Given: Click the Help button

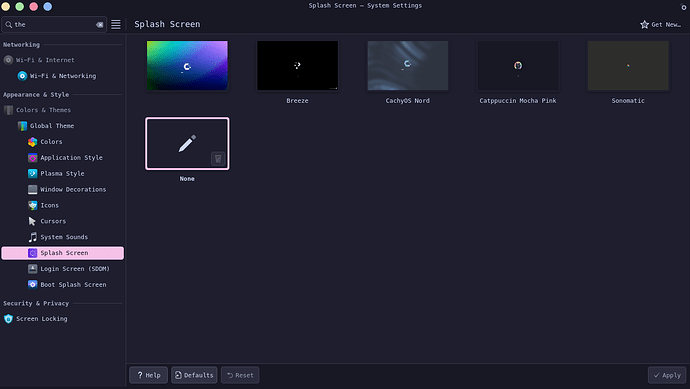Looking at the screenshot, I should click(x=148, y=375).
